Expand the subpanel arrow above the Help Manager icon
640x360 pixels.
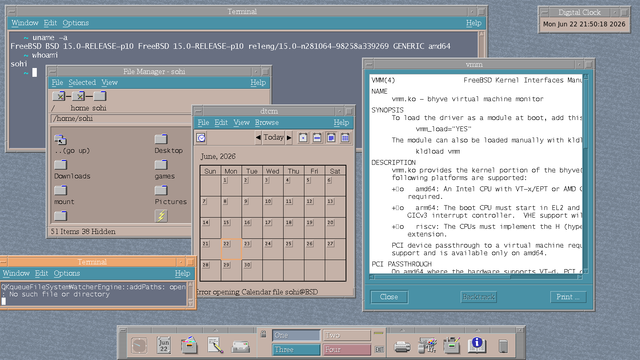pos(477,330)
